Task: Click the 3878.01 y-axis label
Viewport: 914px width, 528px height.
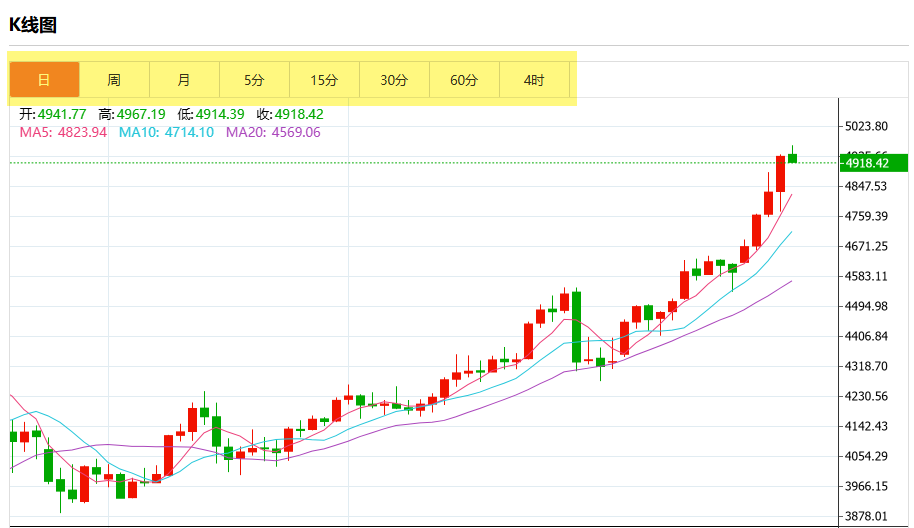Action: [867, 517]
